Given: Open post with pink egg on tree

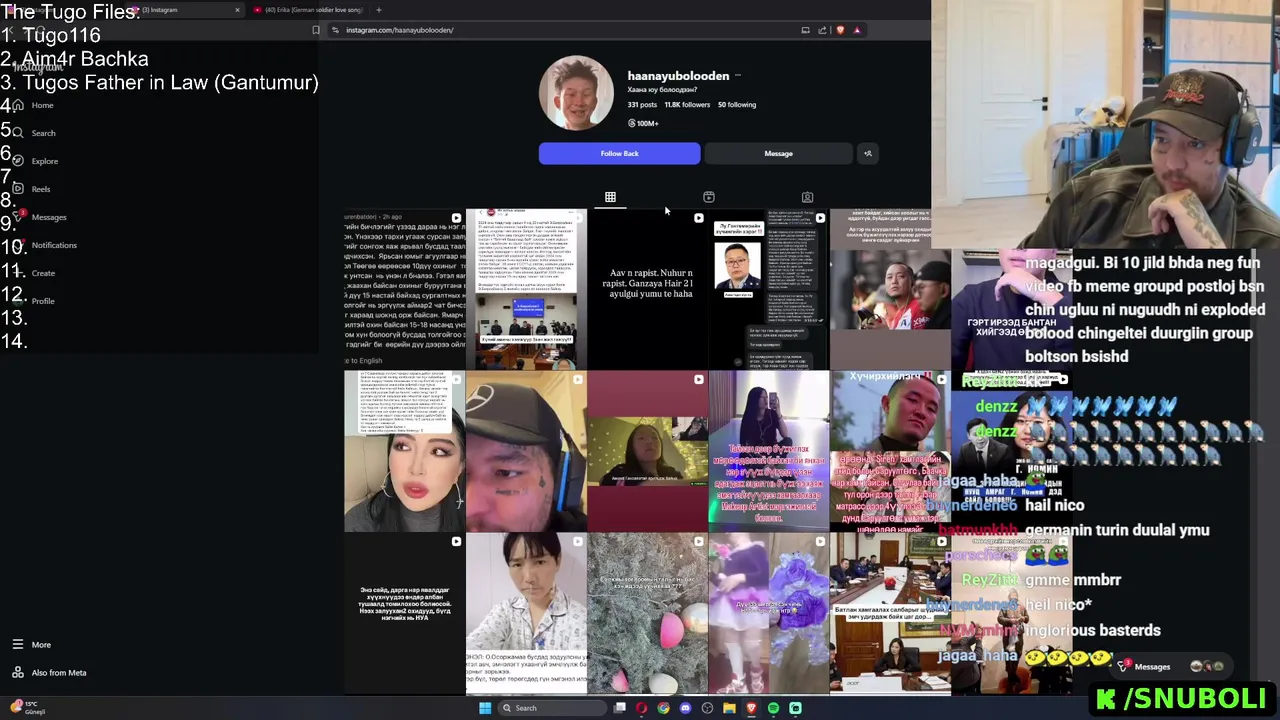Looking at the screenshot, I should (x=647, y=613).
